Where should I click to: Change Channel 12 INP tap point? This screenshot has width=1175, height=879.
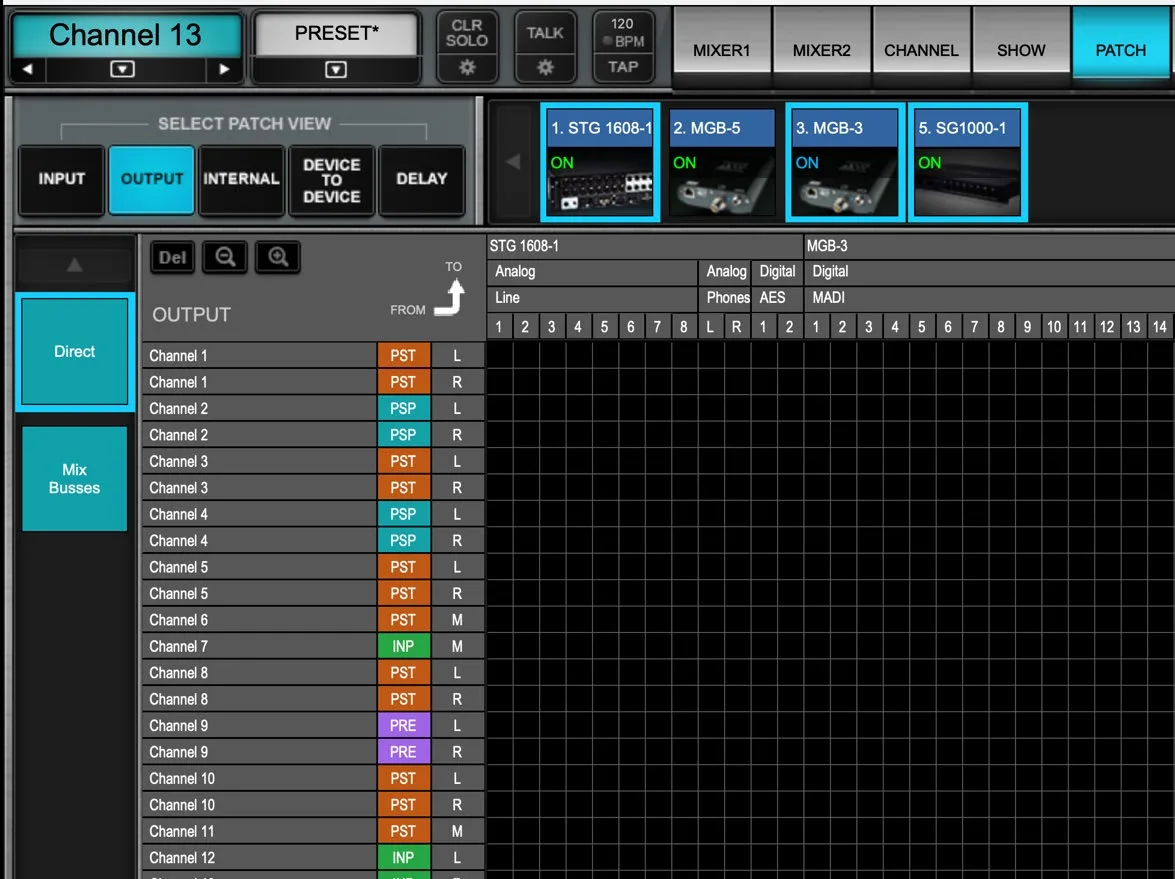(403, 857)
